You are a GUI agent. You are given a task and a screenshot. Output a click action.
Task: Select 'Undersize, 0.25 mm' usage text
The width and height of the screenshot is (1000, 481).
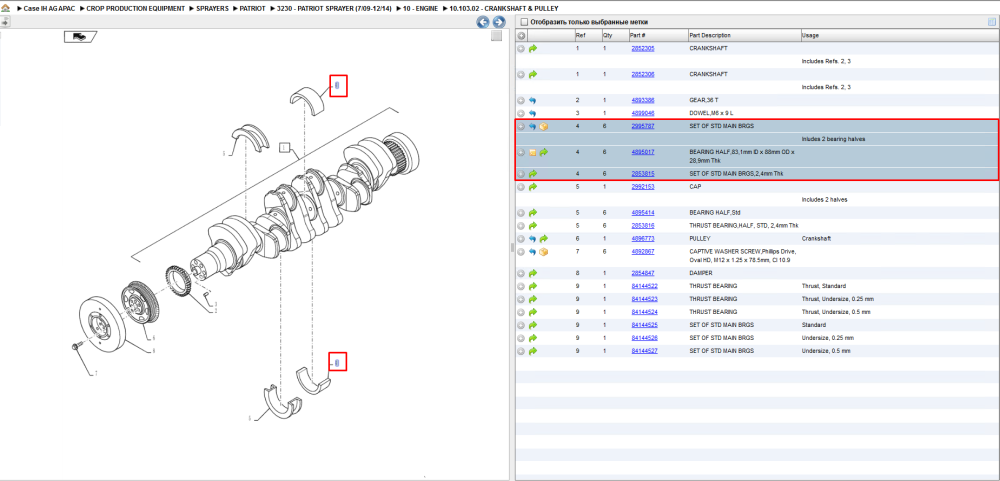(828, 338)
